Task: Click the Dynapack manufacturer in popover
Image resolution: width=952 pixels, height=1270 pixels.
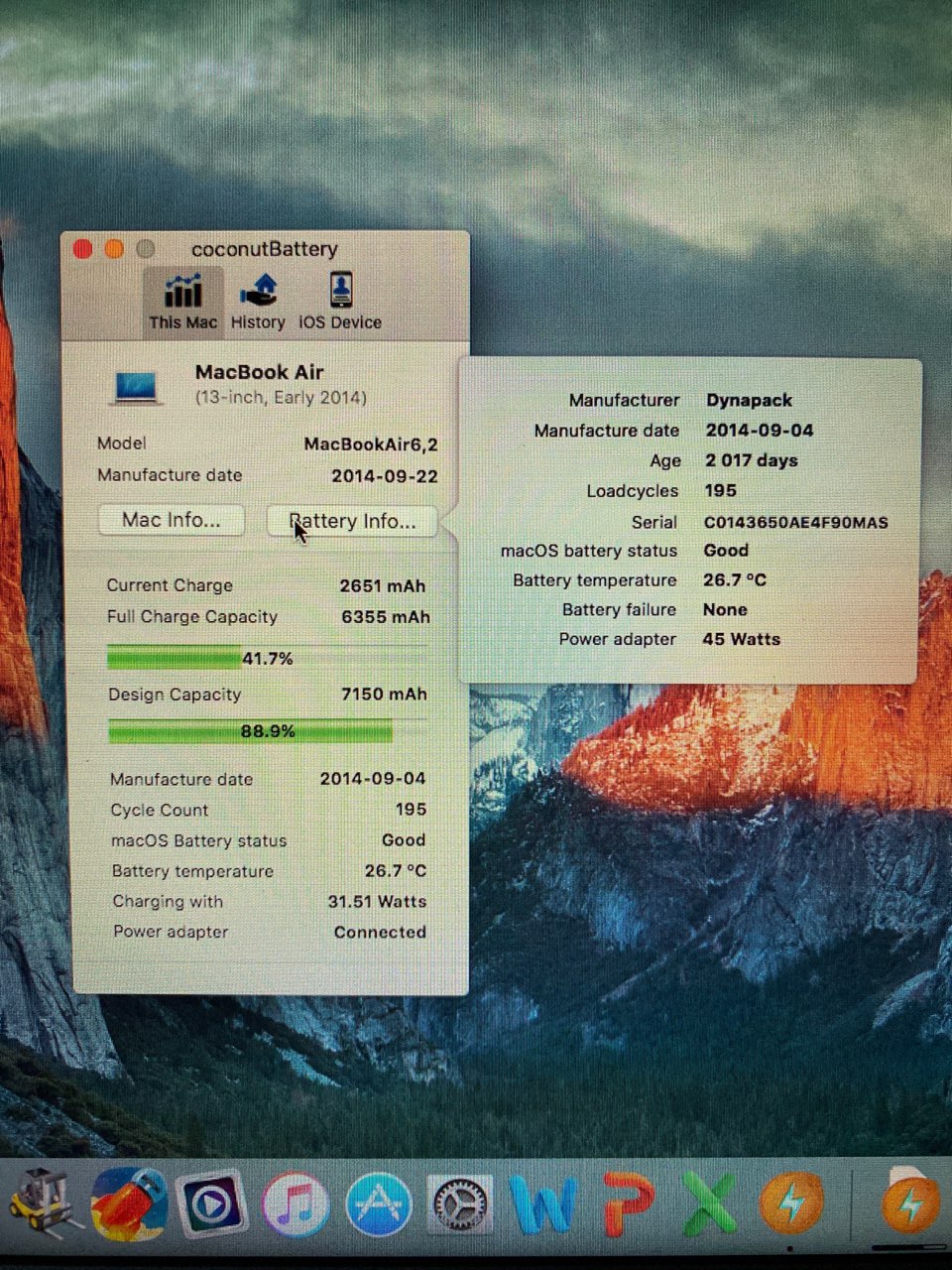Action: [x=749, y=401]
